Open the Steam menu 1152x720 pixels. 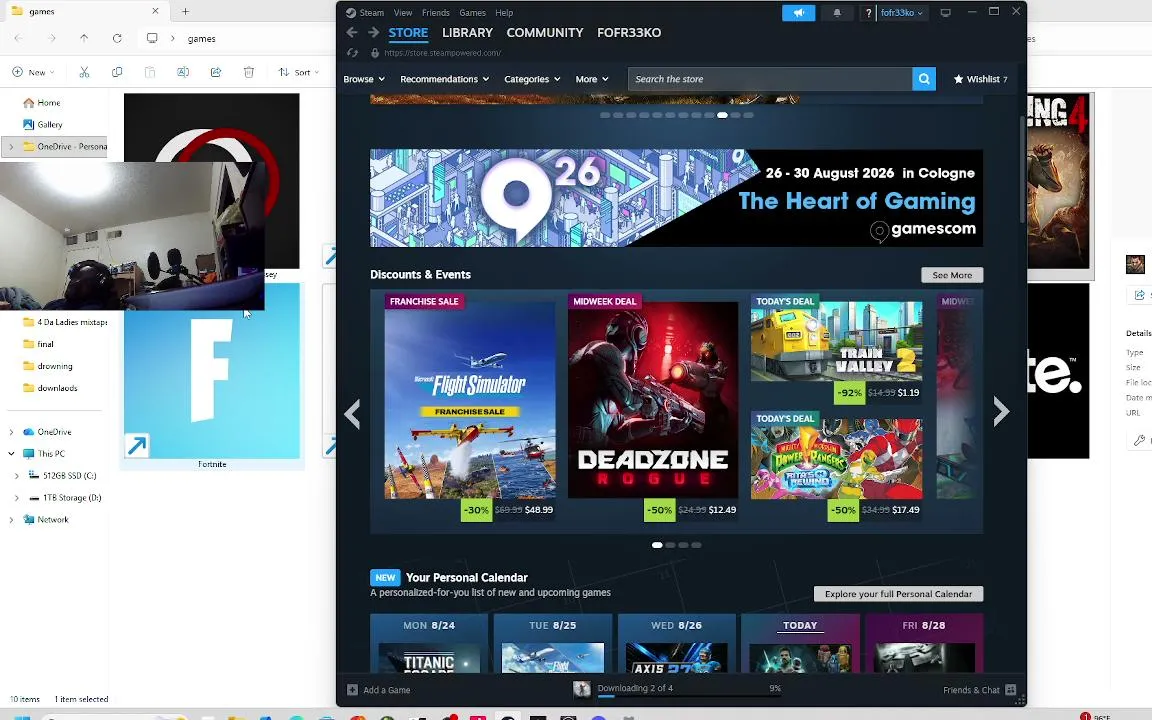click(x=371, y=12)
